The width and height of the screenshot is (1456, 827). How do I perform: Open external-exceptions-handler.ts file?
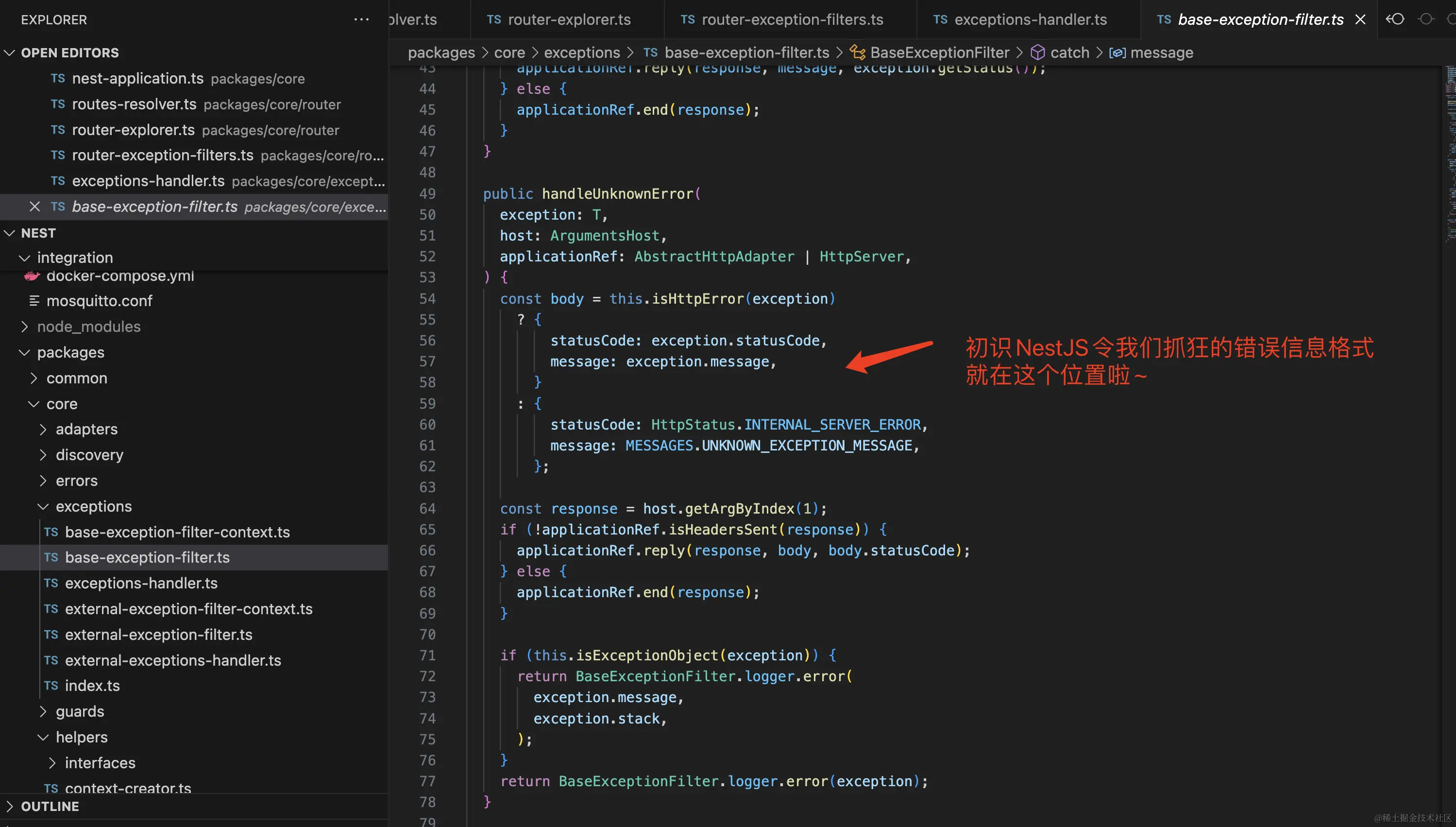tap(194, 660)
